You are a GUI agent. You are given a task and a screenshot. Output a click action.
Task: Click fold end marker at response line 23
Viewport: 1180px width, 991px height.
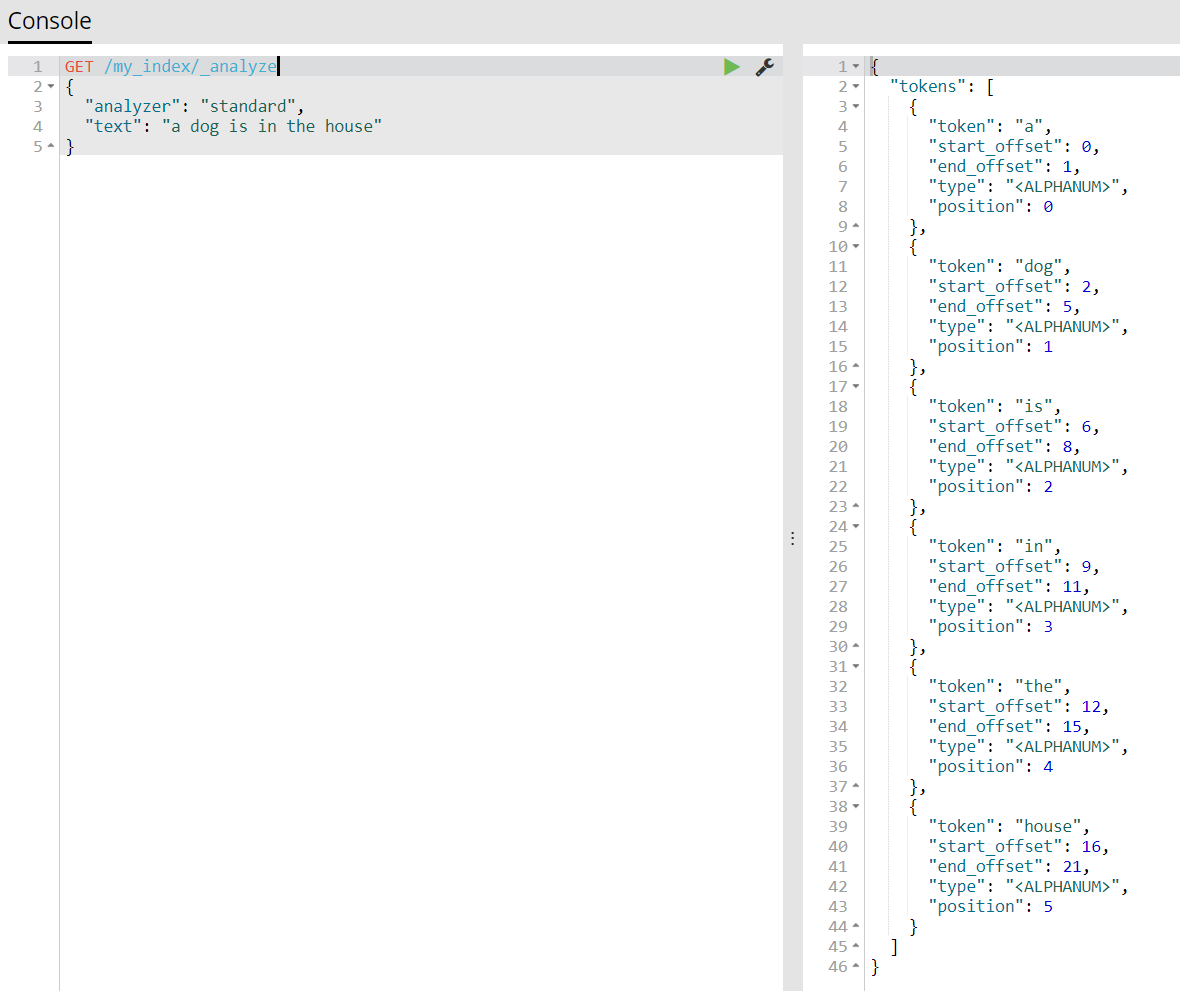tap(856, 506)
